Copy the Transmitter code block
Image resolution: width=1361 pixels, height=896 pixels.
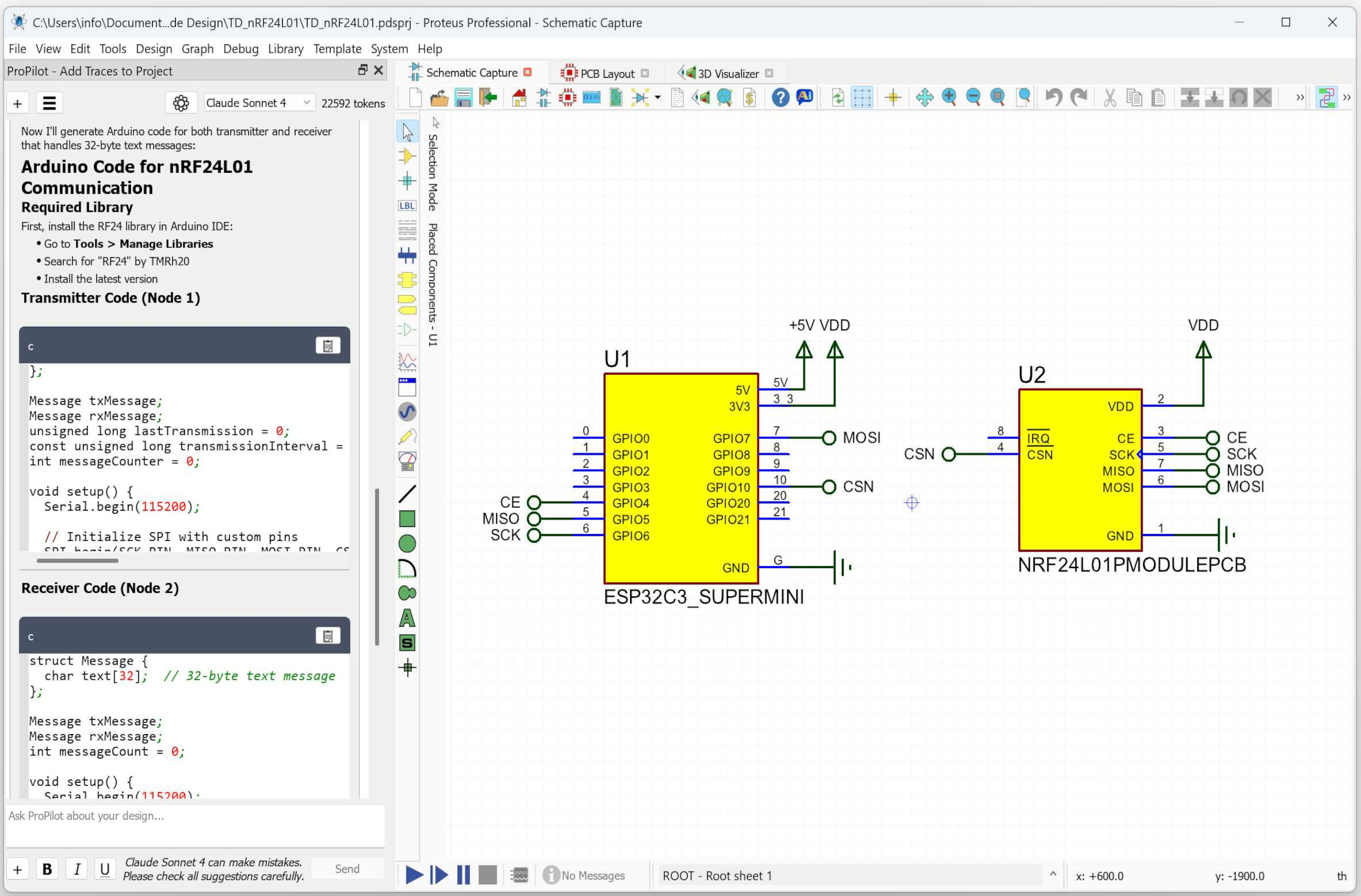coord(328,346)
